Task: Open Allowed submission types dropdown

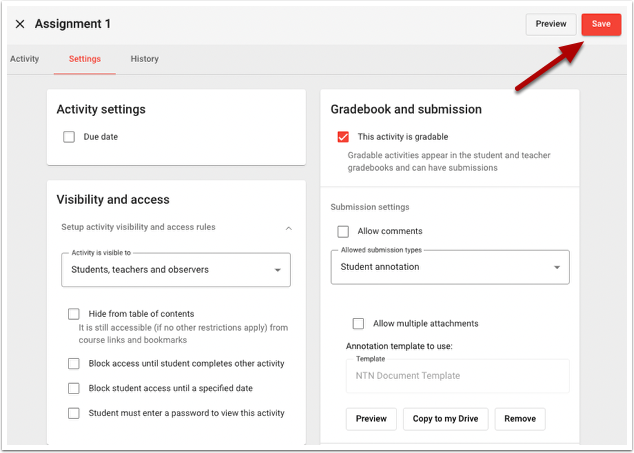Action: (449, 267)
